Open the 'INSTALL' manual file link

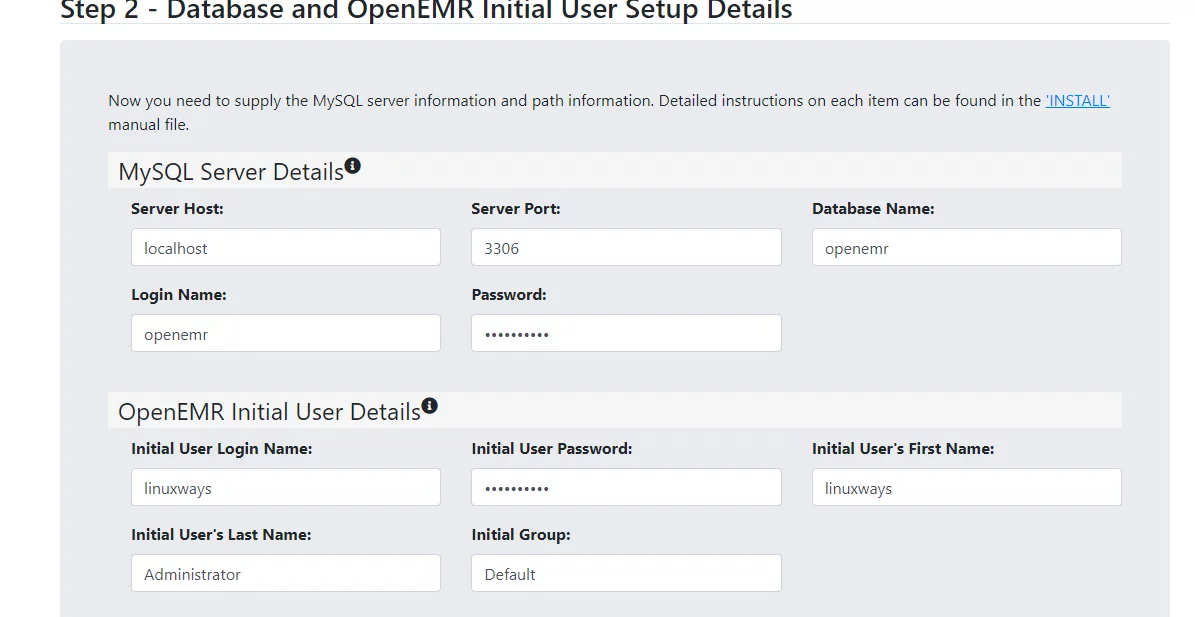1078,101
